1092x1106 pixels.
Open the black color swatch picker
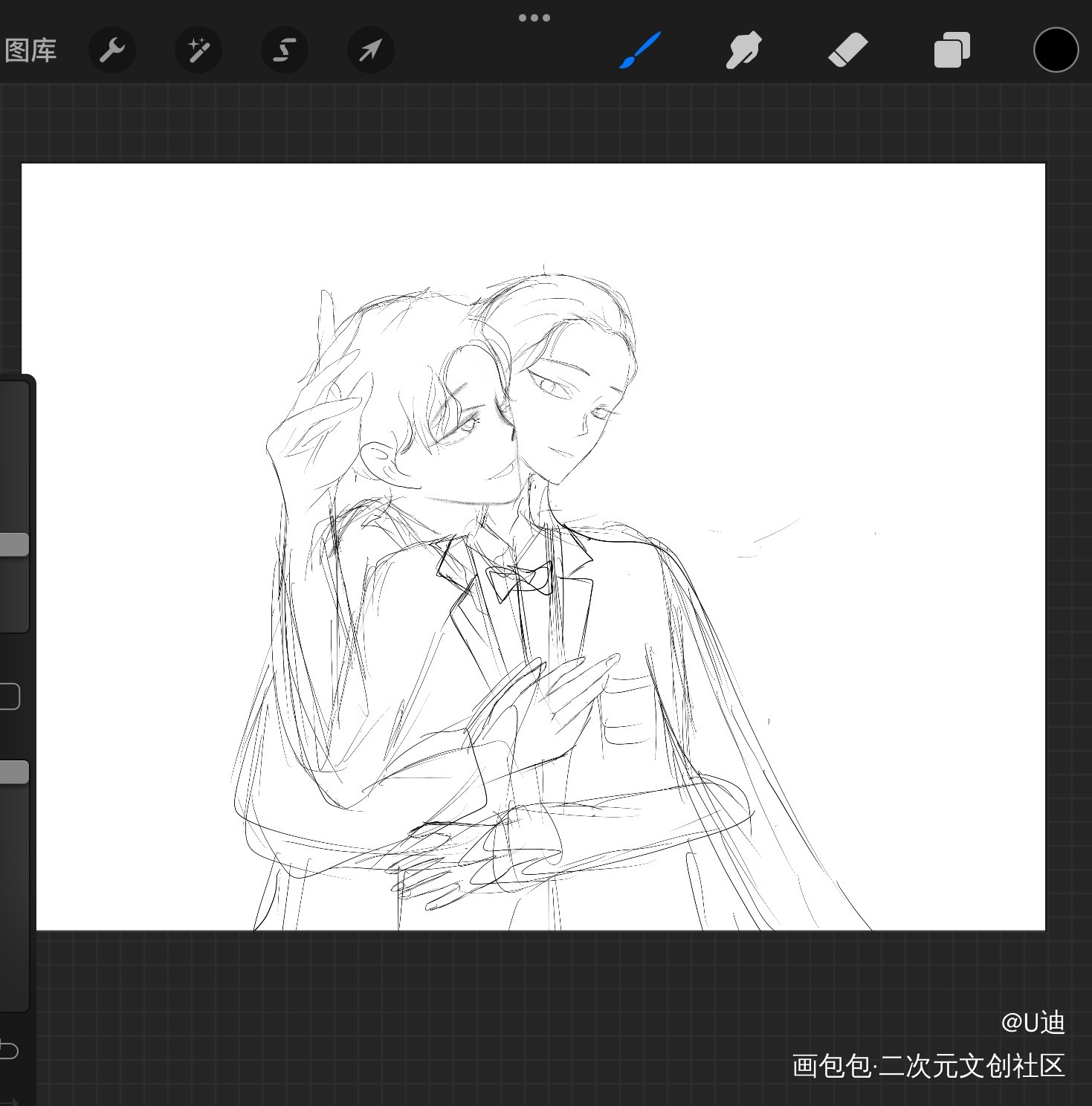coord(1056,50)
